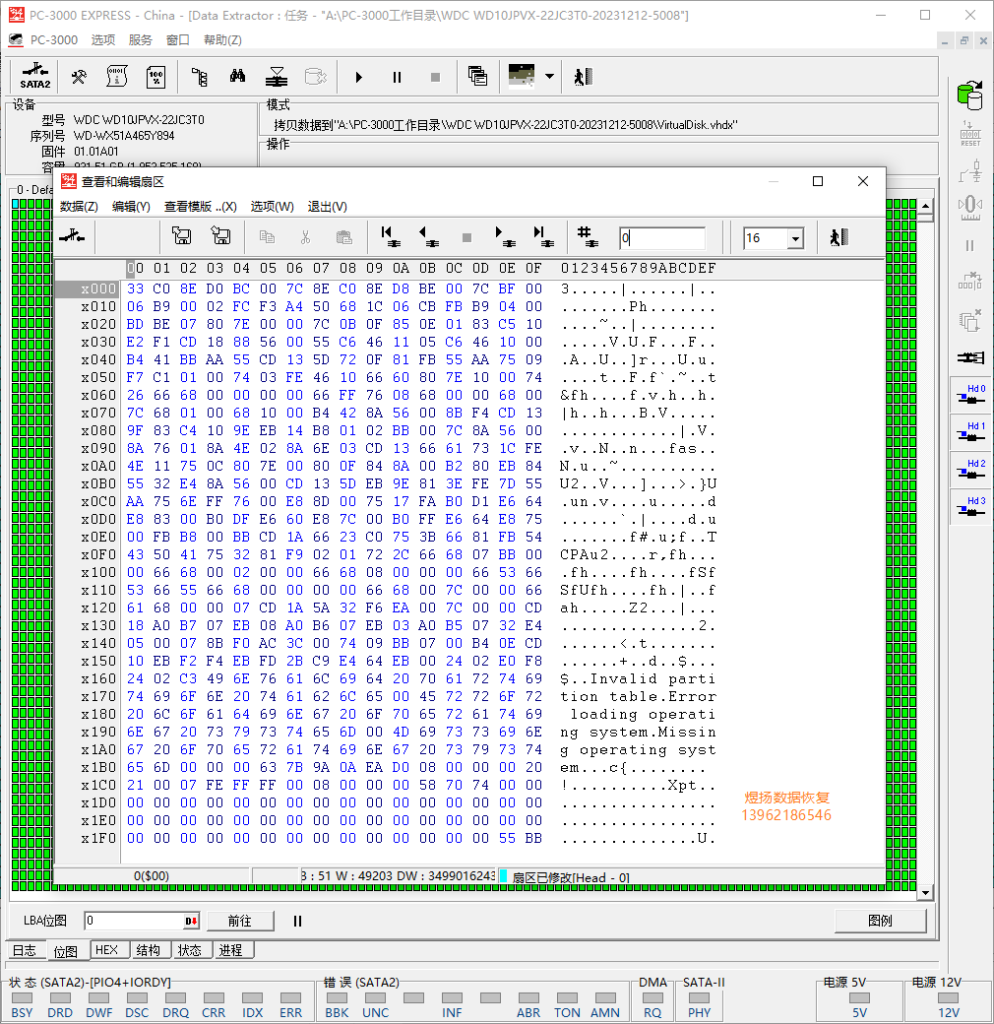The width and height of the screenshot is (994, 1024).
Task: Click the drive info document icon
Action: (117, 77)
